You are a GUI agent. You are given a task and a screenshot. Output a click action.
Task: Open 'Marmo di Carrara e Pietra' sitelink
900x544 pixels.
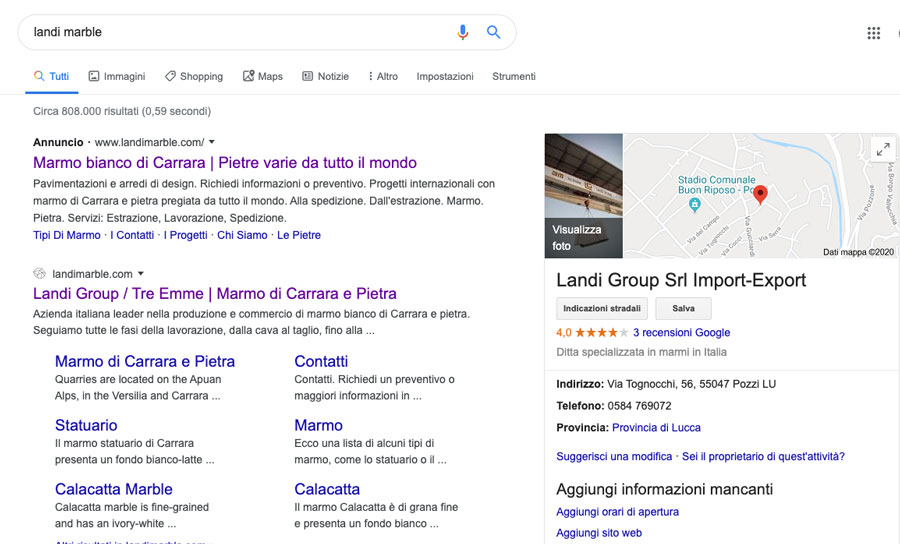tap(145, 362)
